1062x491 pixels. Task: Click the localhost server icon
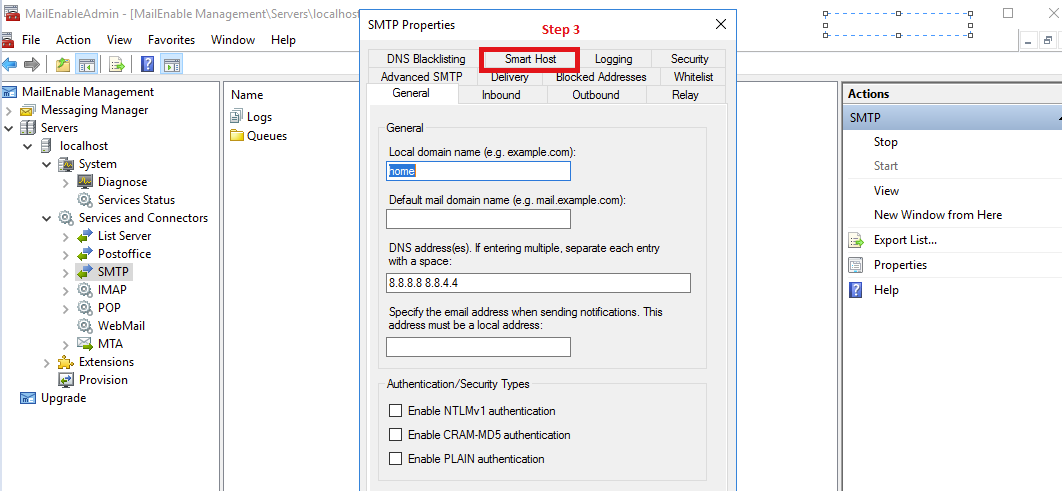[x=47, y=146]
